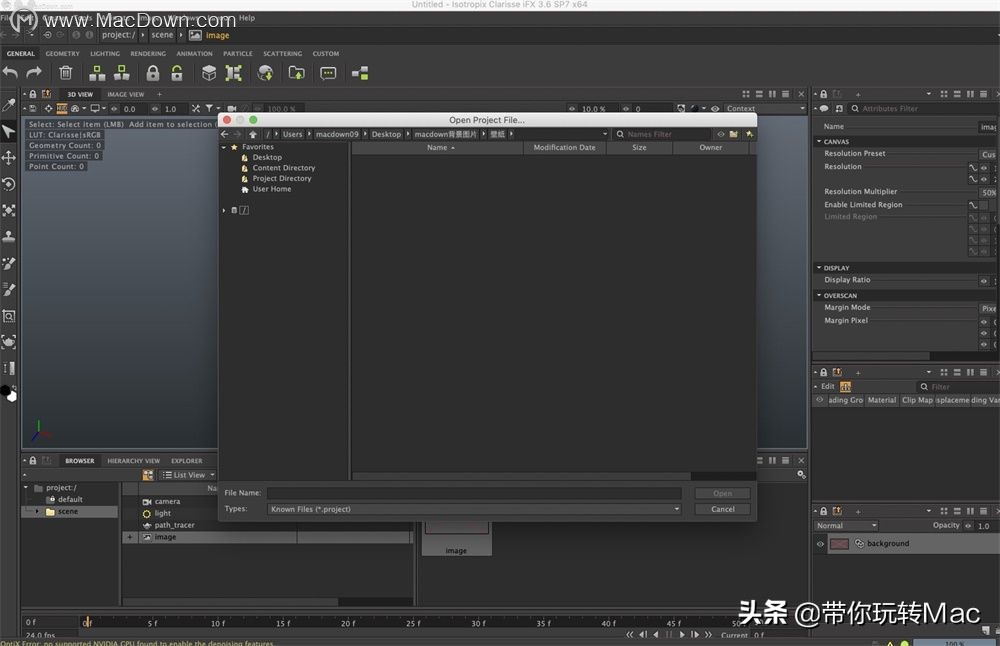Select the Delete trash icon in toolbar
This screenshot has width=1000, height=646.
point(64,72)
